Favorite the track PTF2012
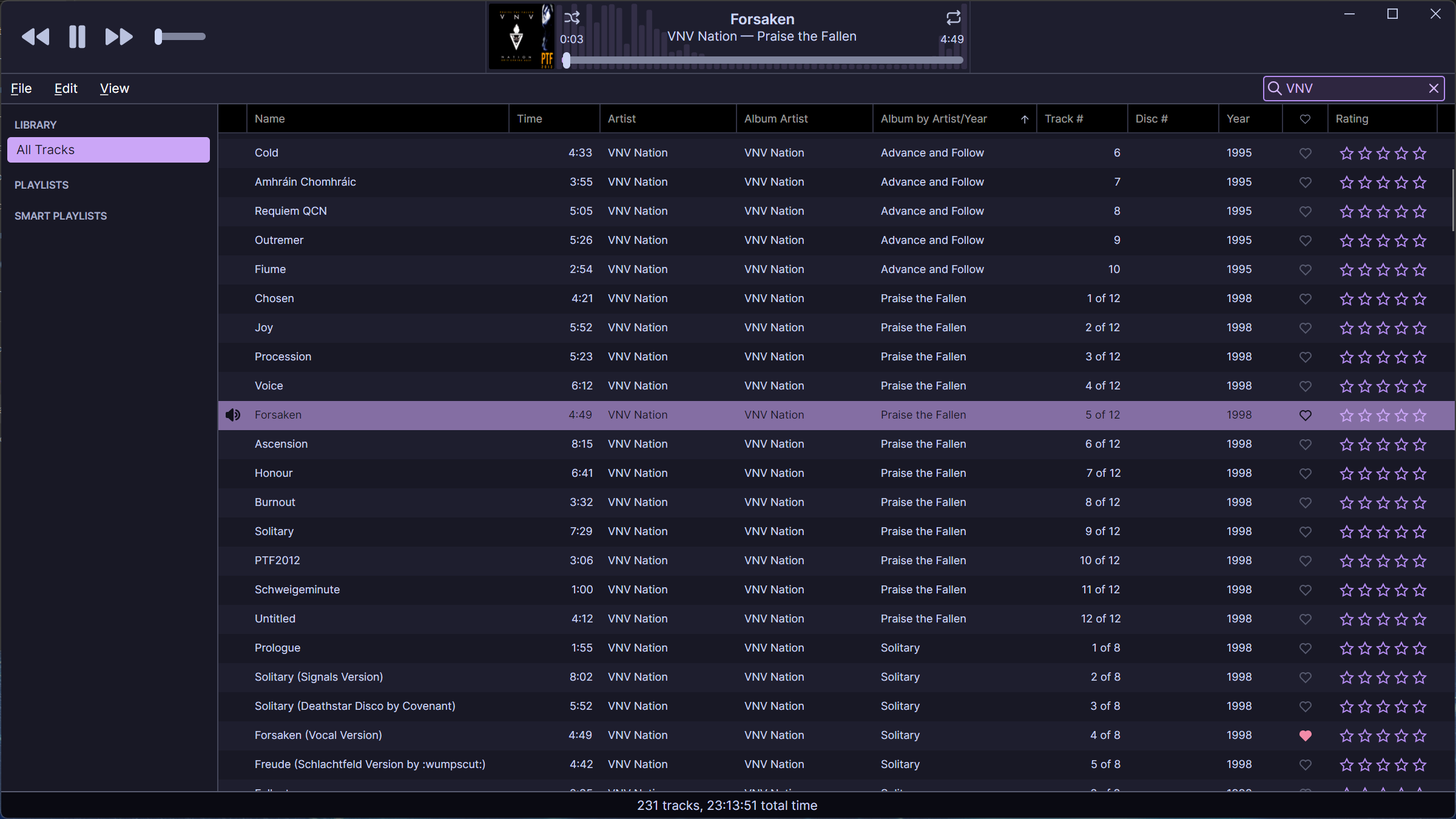Screen dimensions: 1456x819 (1306, 561)
